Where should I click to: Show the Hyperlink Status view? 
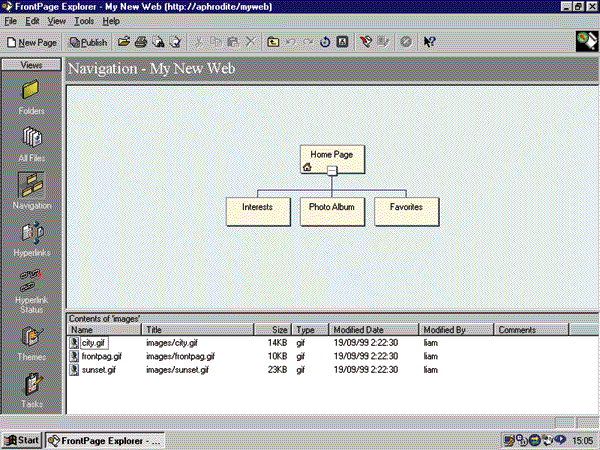(x=31, y=283)
